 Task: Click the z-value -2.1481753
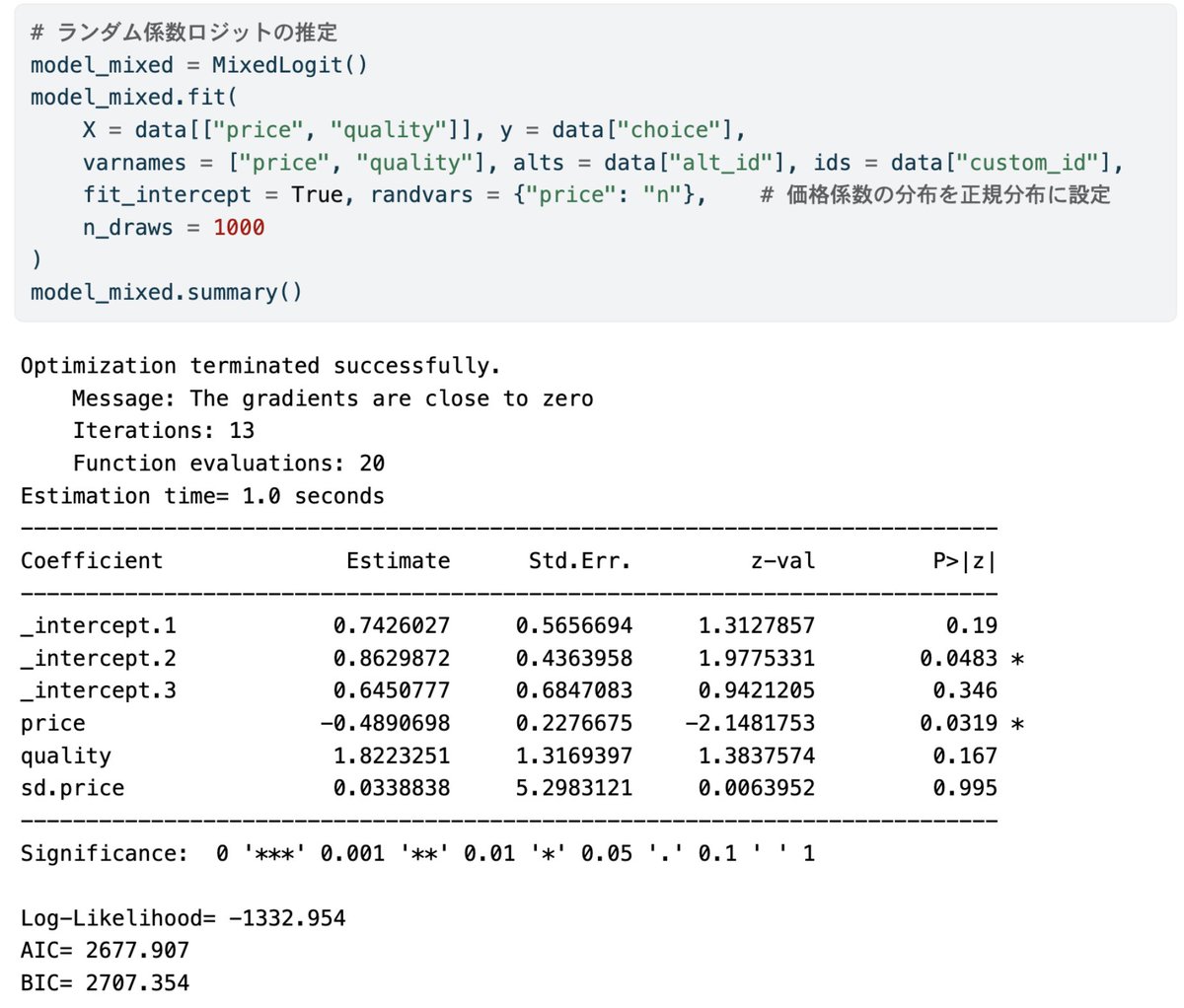tap(750, 724)
